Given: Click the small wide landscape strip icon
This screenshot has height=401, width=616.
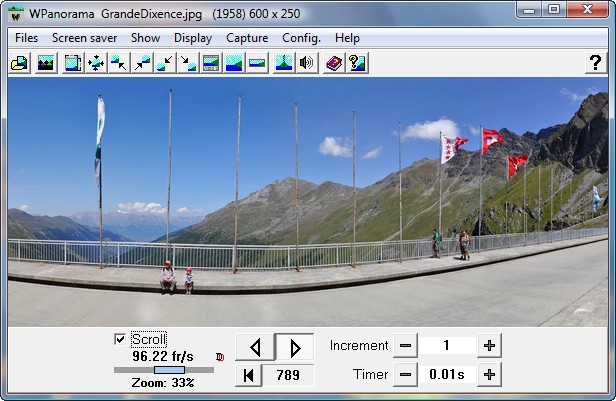Looking at the screenshot, I should tap(257, 63).
